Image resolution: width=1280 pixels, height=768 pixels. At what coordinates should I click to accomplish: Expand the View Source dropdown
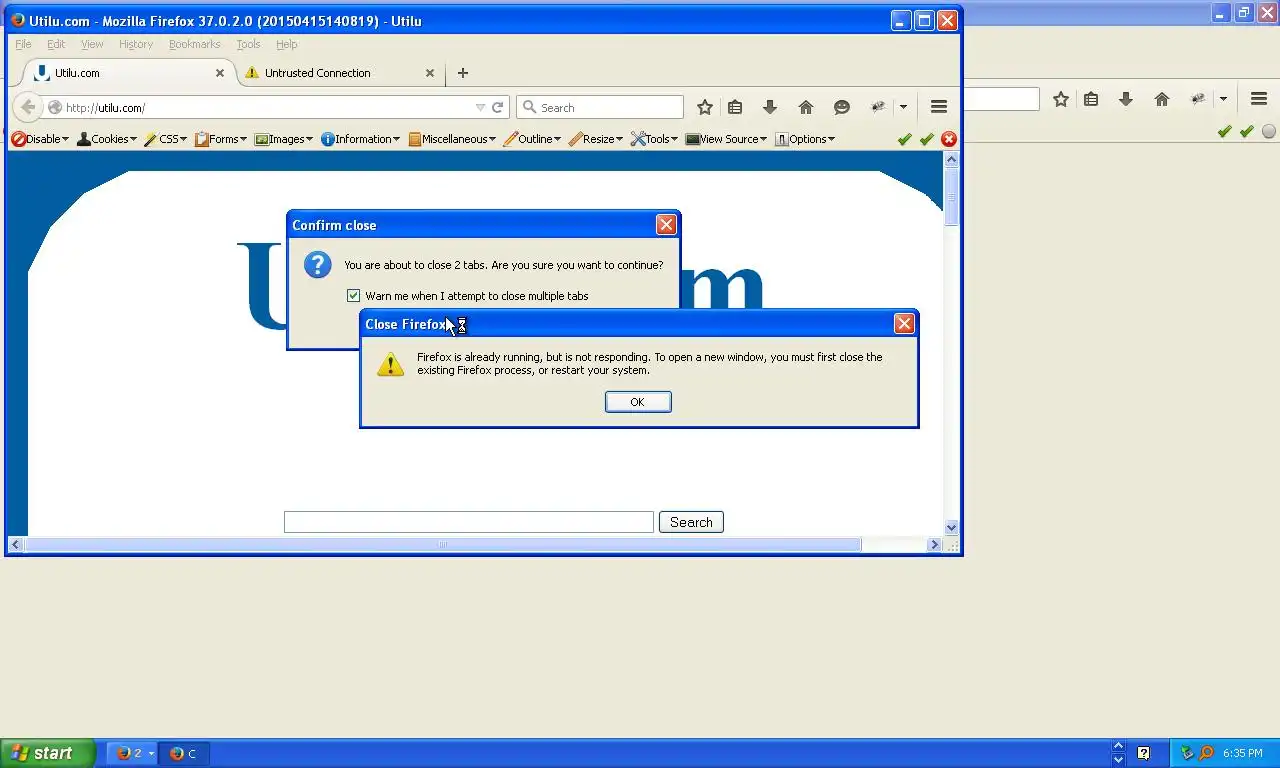coord(726,139)
